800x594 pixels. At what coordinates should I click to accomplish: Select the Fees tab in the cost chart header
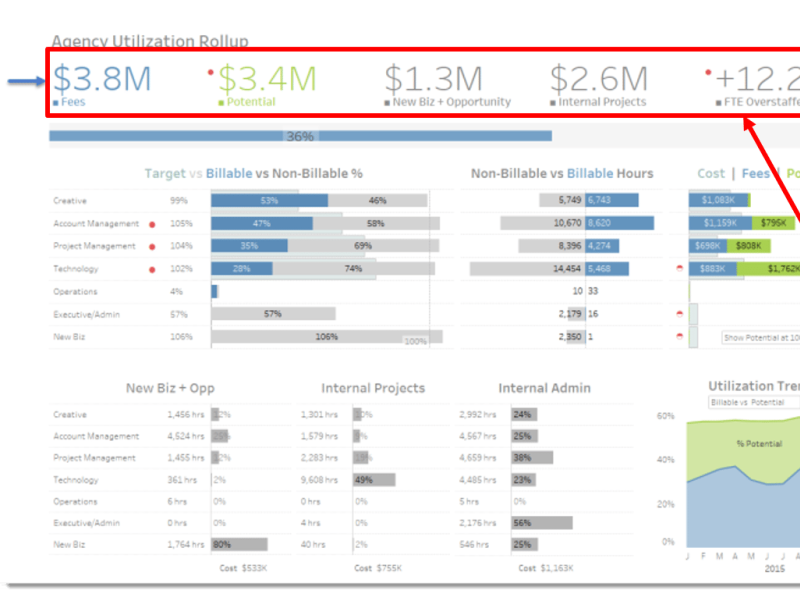754,173
